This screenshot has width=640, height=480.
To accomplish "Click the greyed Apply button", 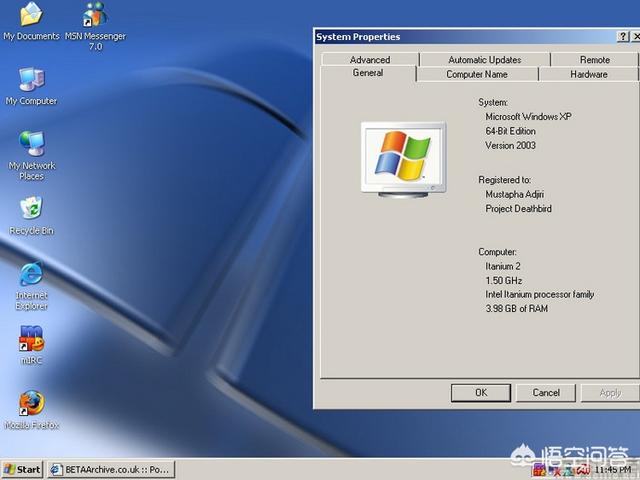I will (610, 393).
